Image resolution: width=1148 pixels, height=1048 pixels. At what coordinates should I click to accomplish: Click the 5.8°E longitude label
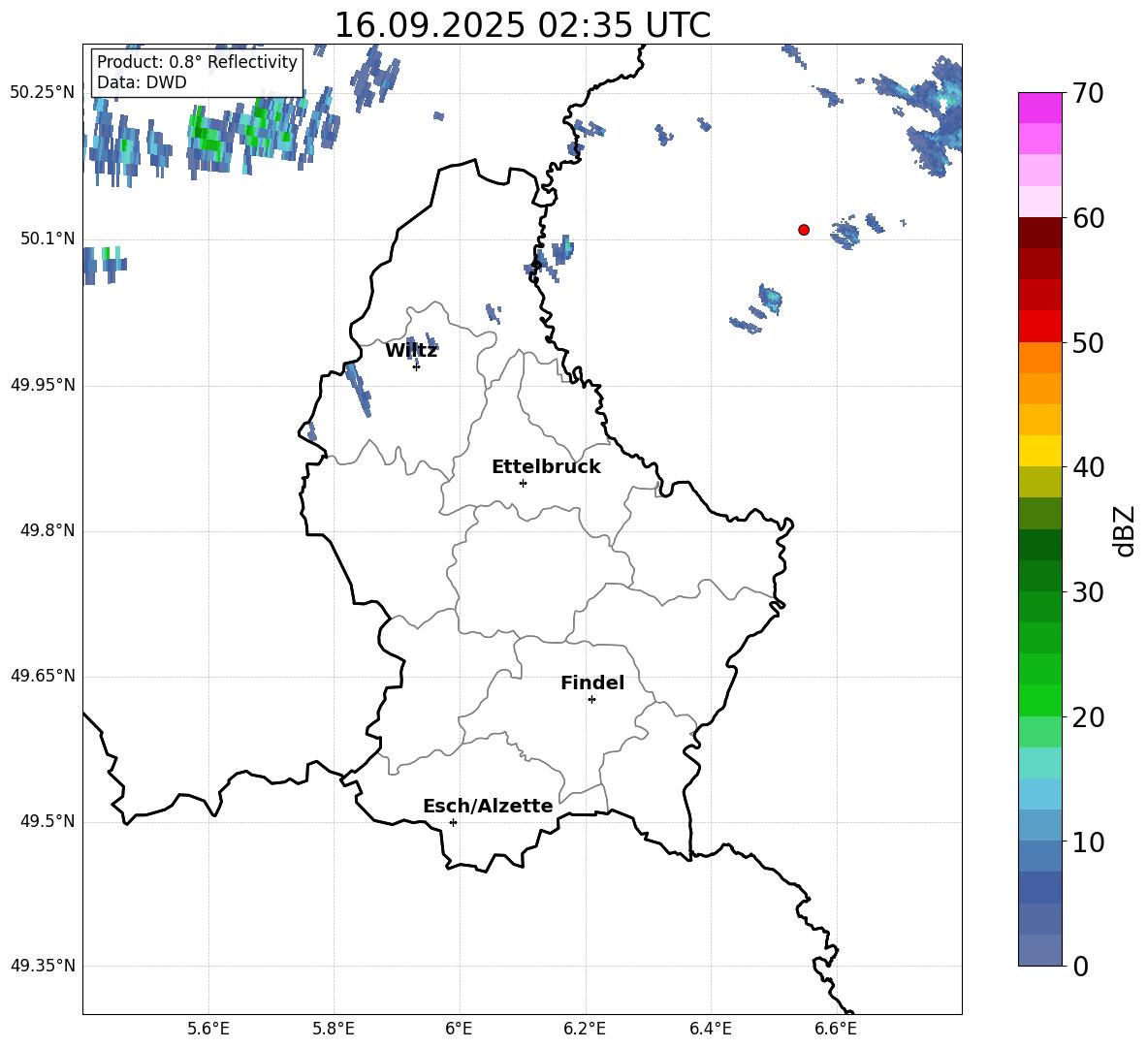pos(334,1029)
